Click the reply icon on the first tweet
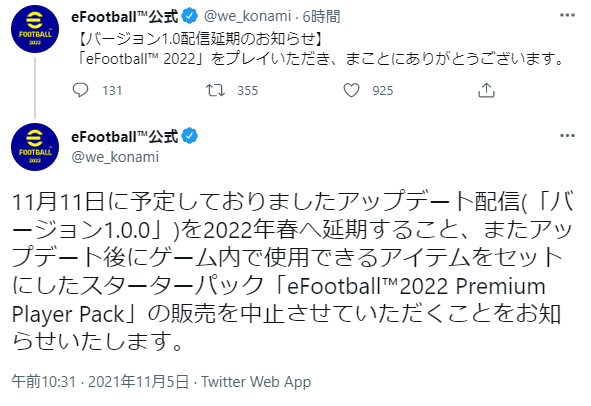The image size is (591, 406). coord(80,90)
